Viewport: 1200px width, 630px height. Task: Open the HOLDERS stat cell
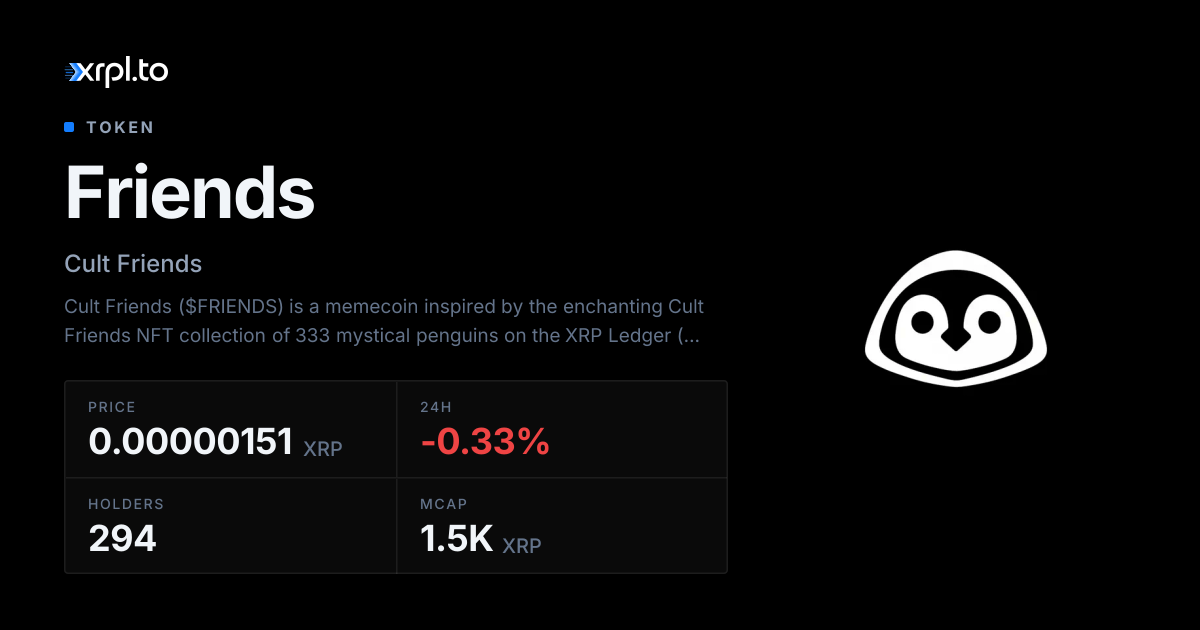click(231, 525)
